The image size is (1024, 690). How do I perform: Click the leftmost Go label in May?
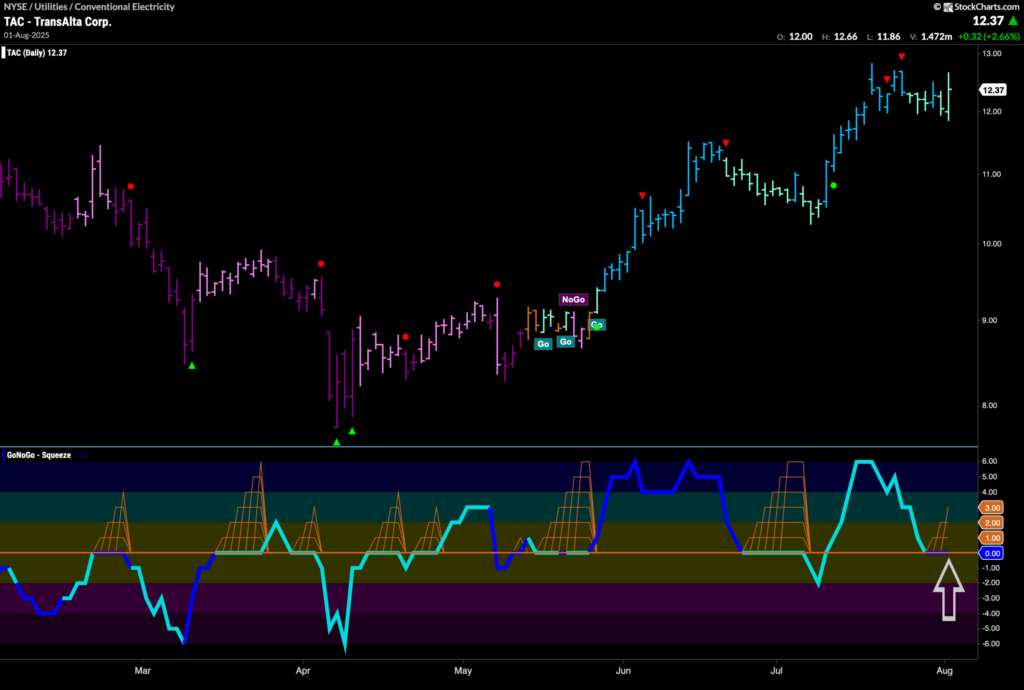coord(543,344)
